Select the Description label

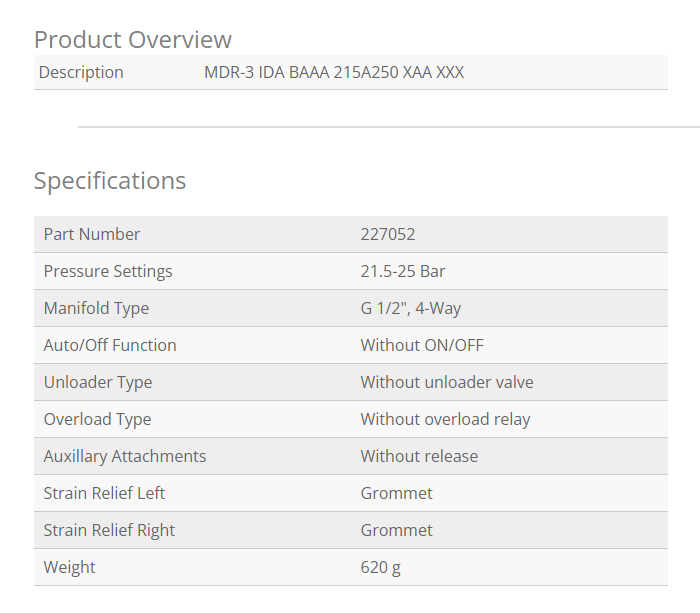click(x=81, y=72)
